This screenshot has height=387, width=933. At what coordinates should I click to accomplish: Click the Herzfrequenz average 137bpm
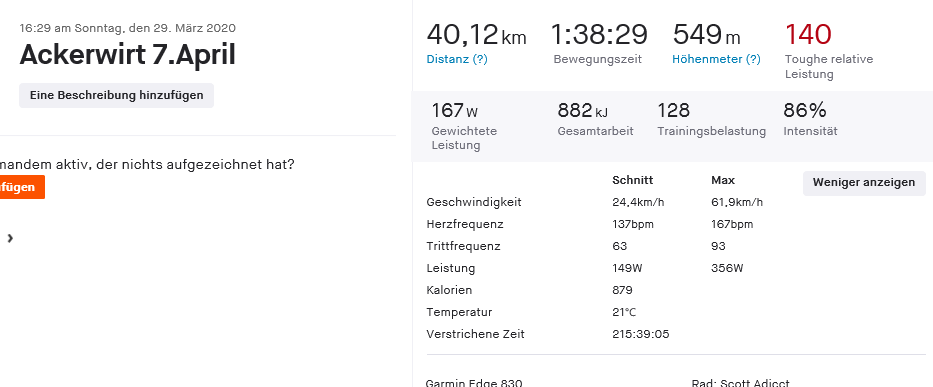(x=633, y=224)
